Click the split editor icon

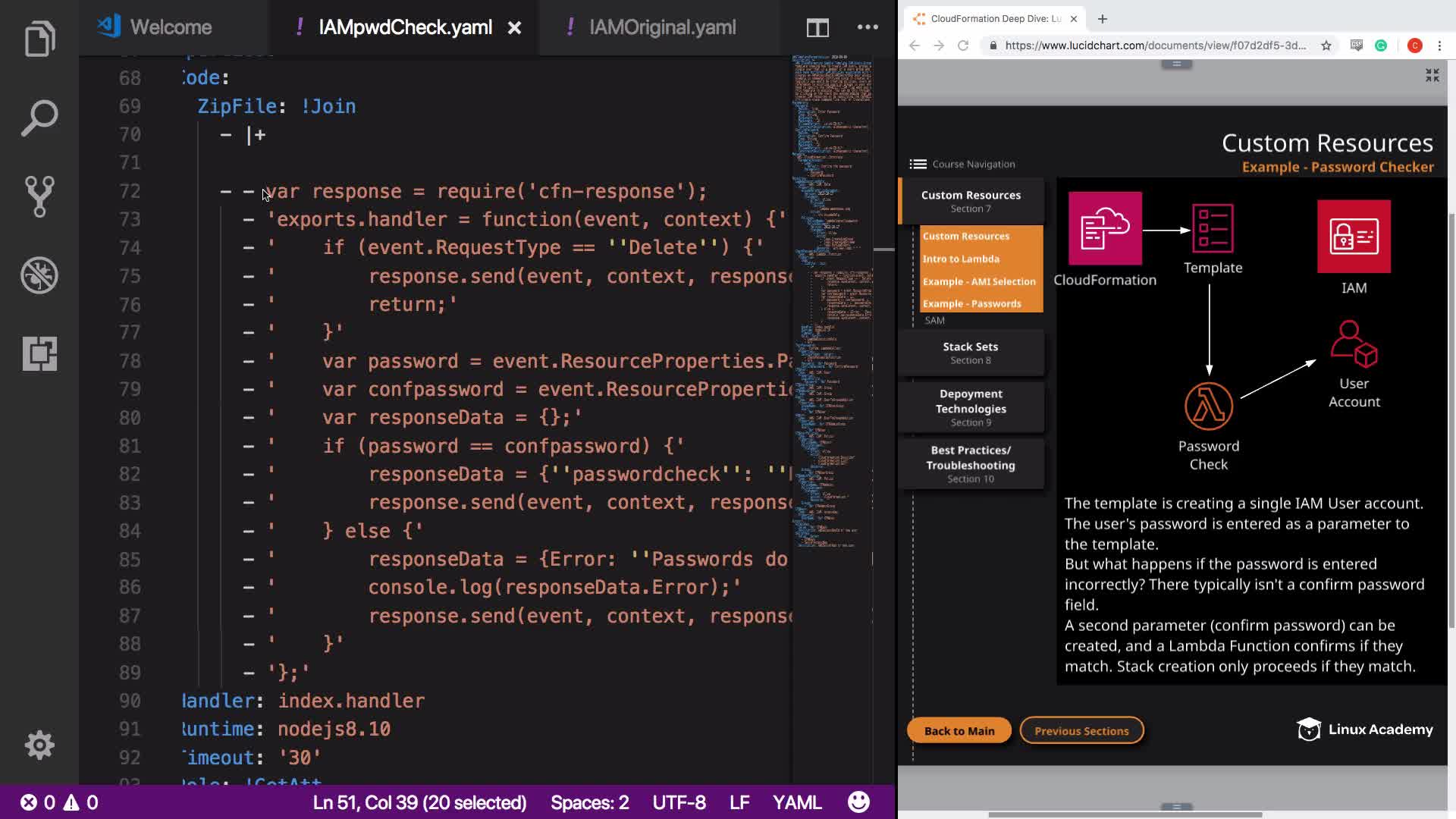[817, 28]
